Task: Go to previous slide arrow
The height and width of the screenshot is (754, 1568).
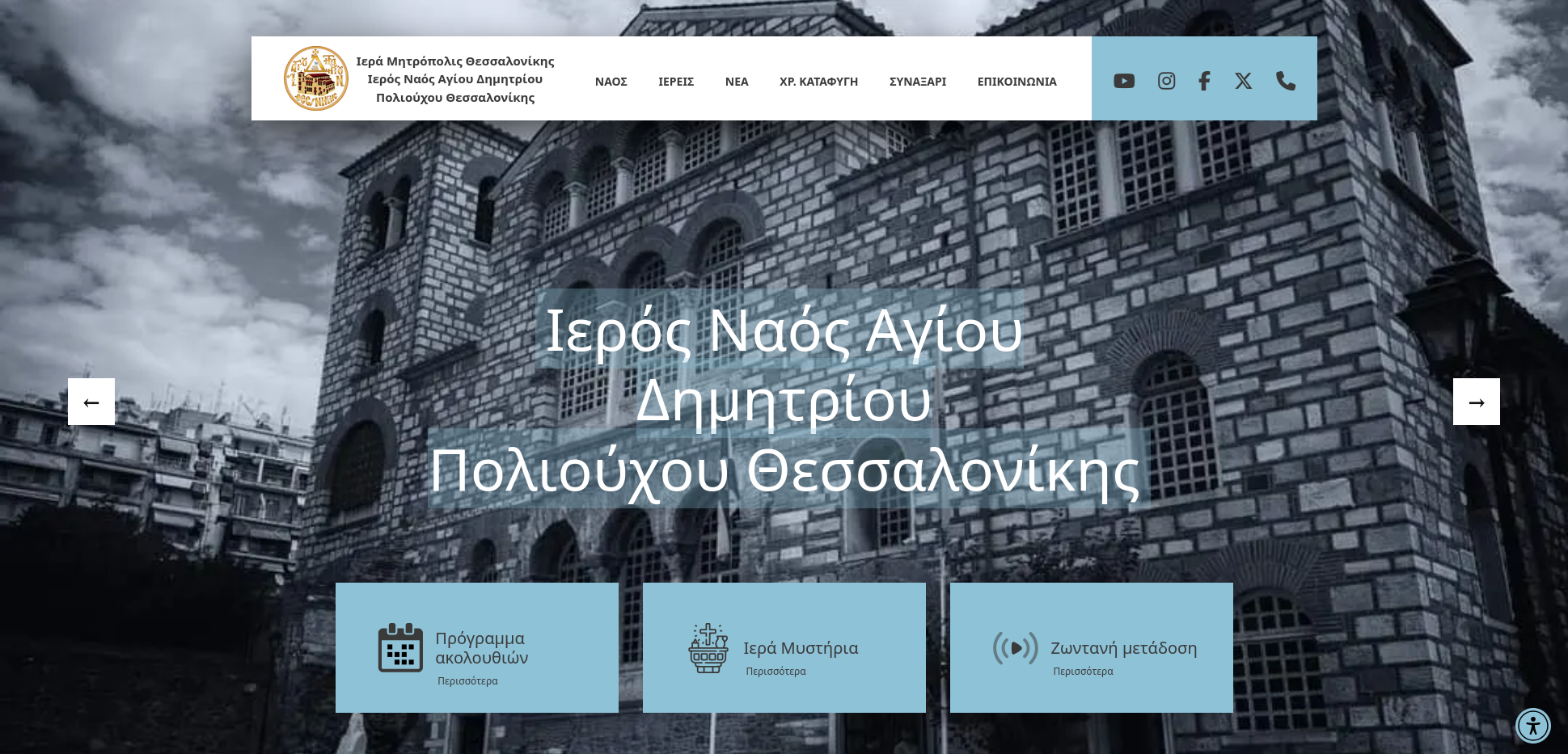Action: click(x=91, y=402)
